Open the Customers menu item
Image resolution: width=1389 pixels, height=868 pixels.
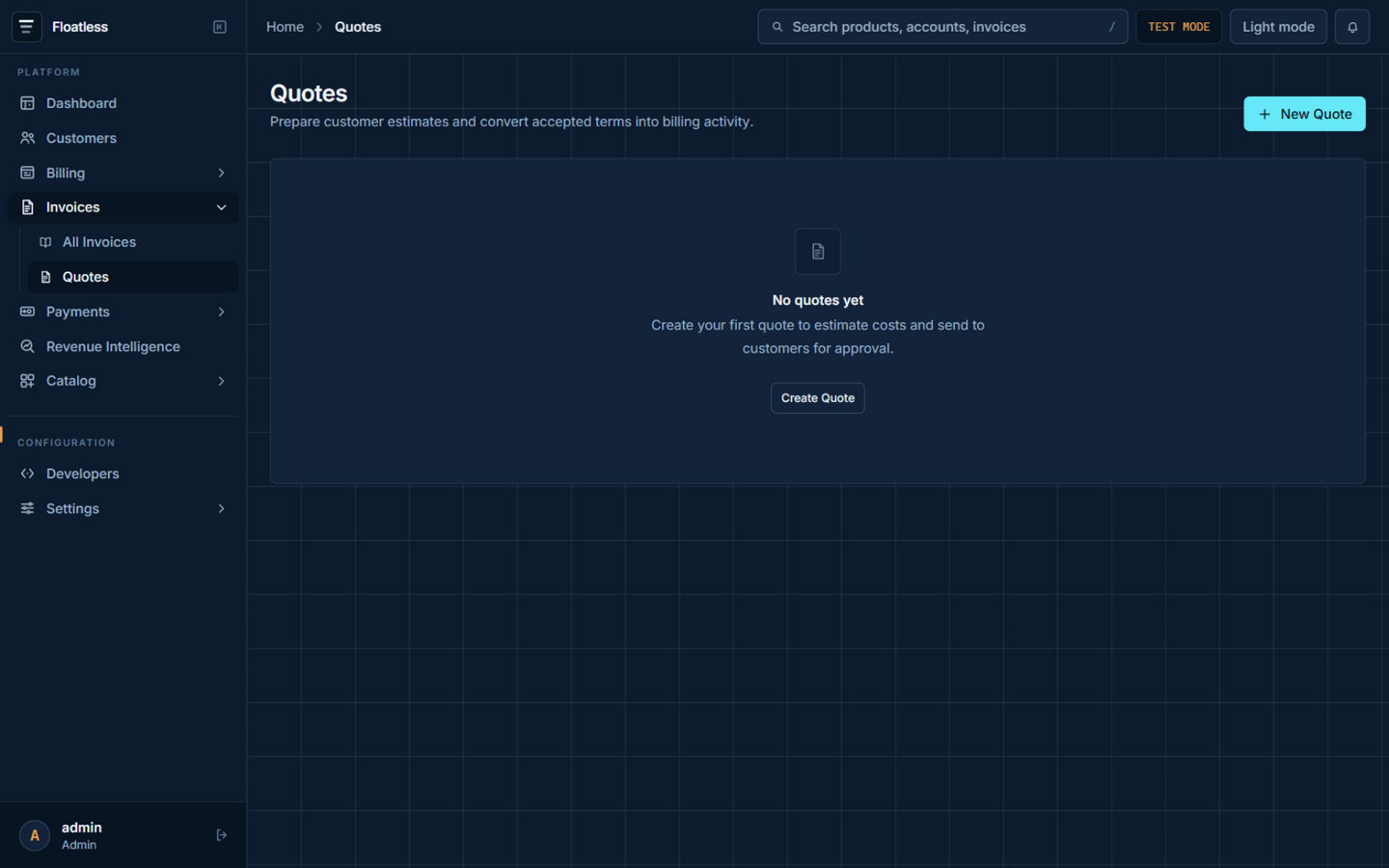point(123,138)
